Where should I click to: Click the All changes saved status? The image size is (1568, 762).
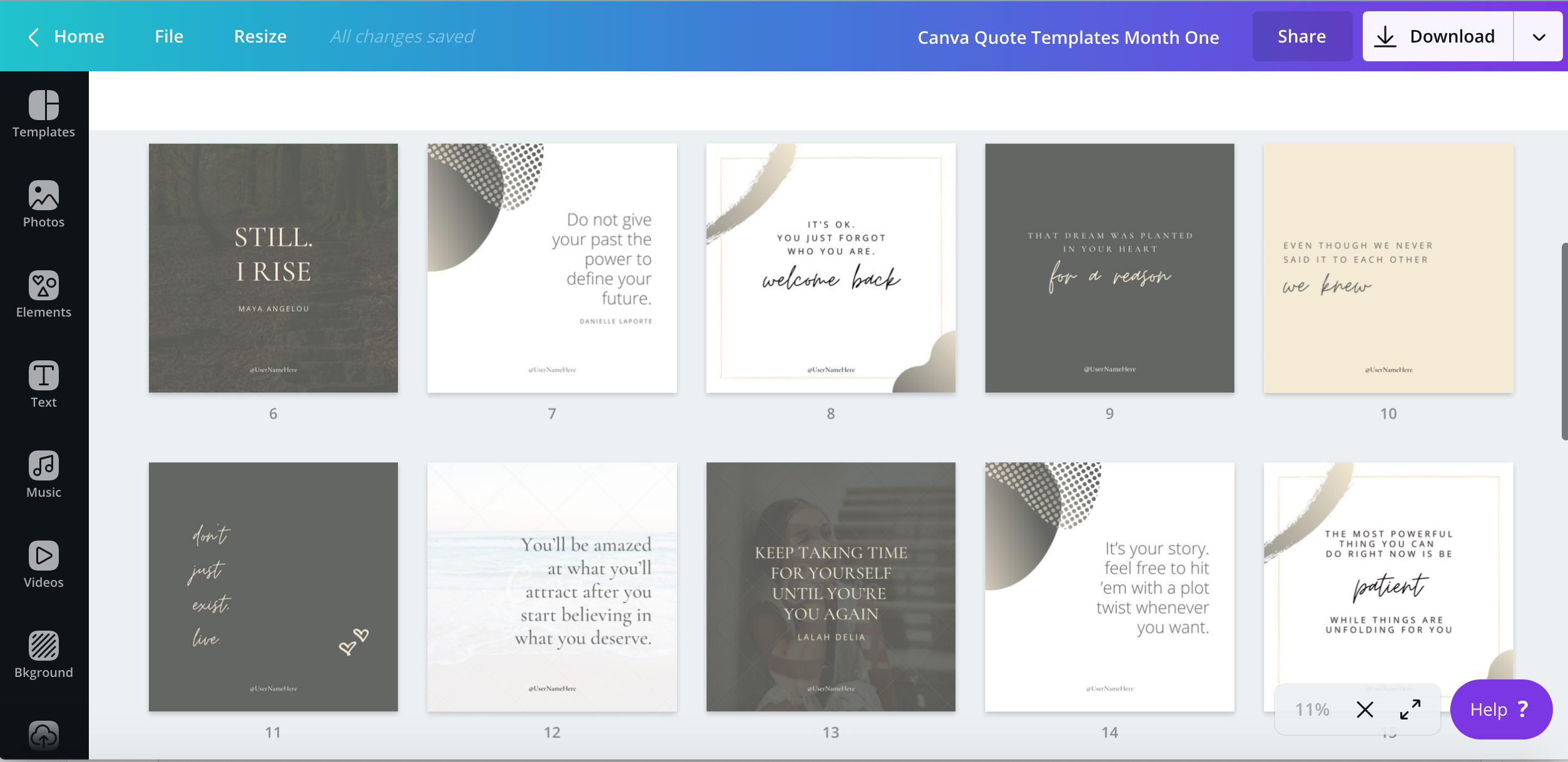(x=402, y=36)
